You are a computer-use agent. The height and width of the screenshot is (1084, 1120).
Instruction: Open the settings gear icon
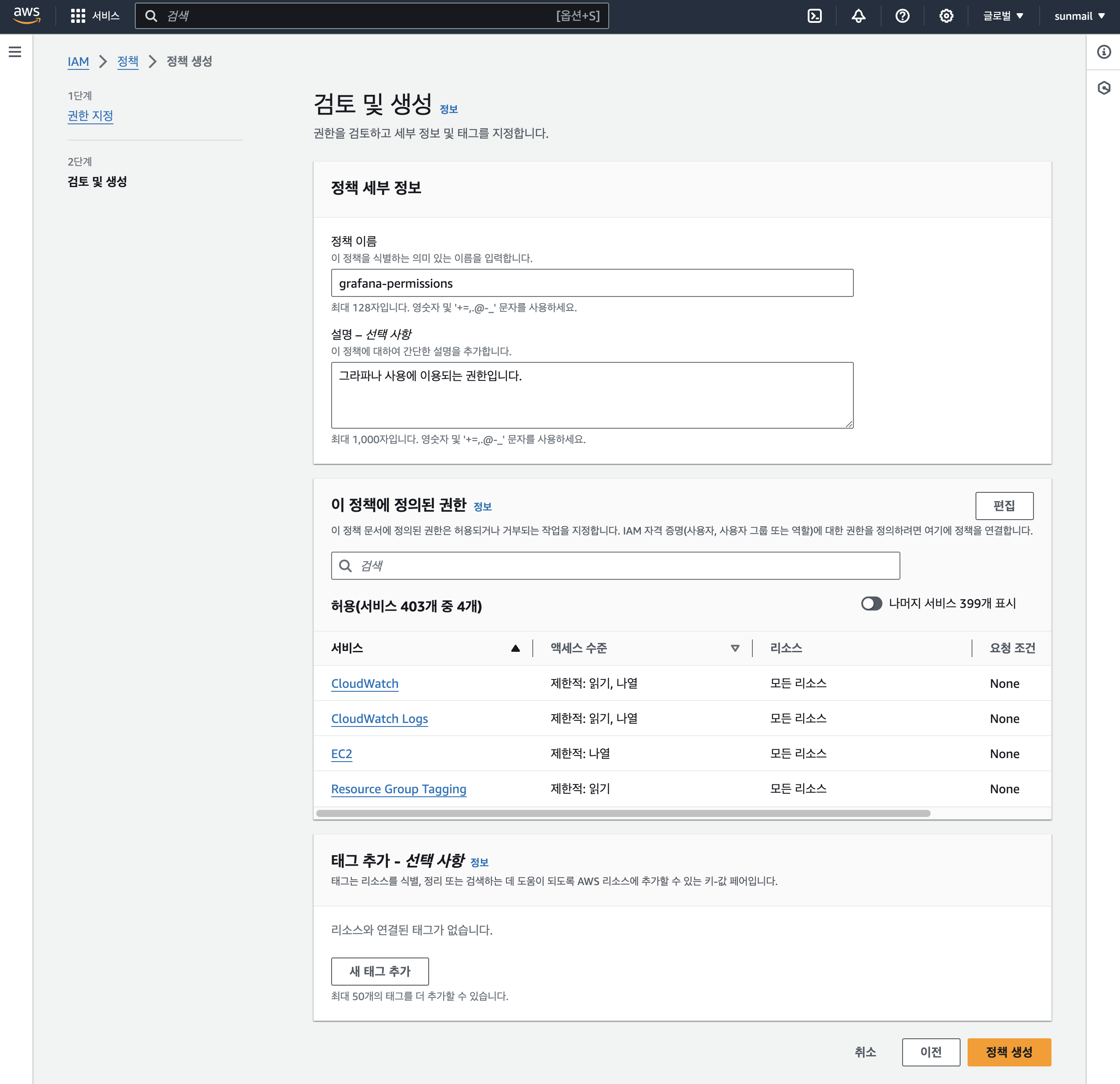click(x=946, y=16)
